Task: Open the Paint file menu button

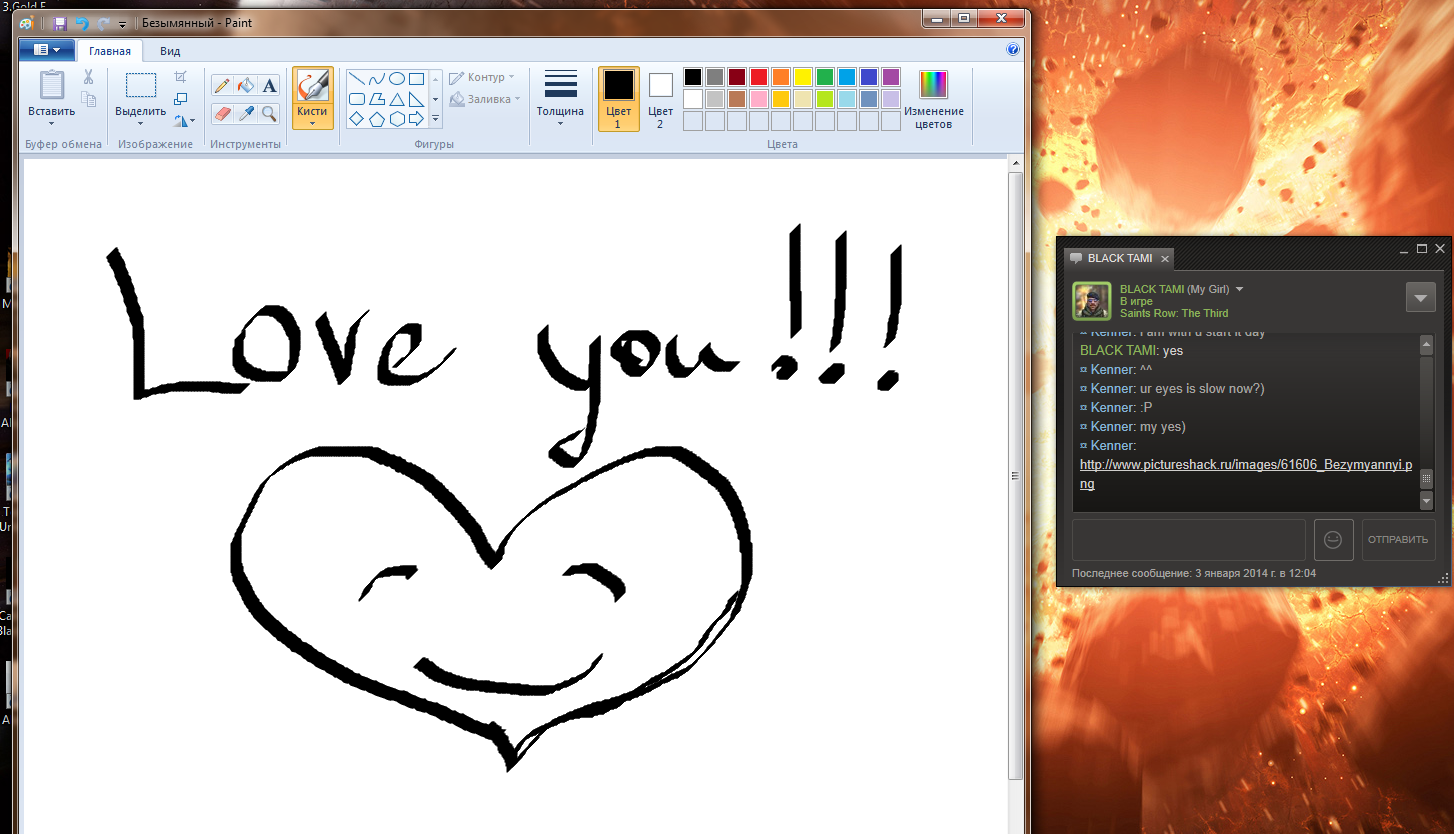Action: click(x=47, y=49)
